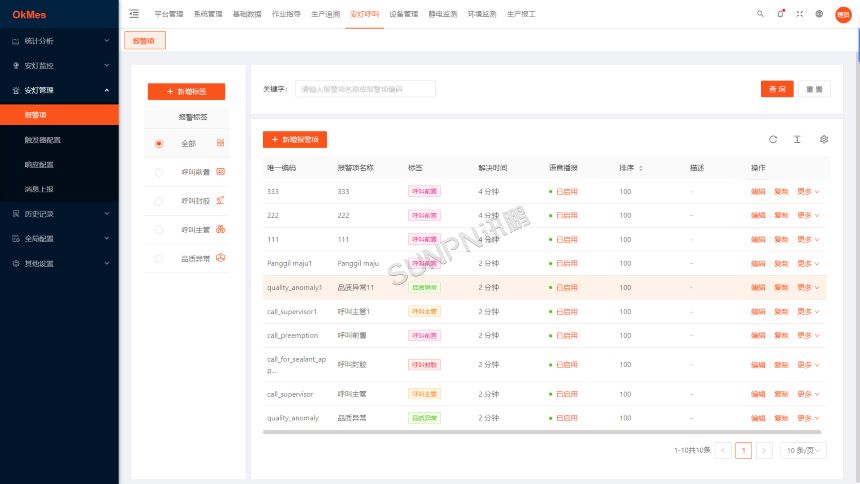This screenshot has width=860, height=484.
Task: Click the 统计分析 chart icon in sidebar
Action: [15, 41]
